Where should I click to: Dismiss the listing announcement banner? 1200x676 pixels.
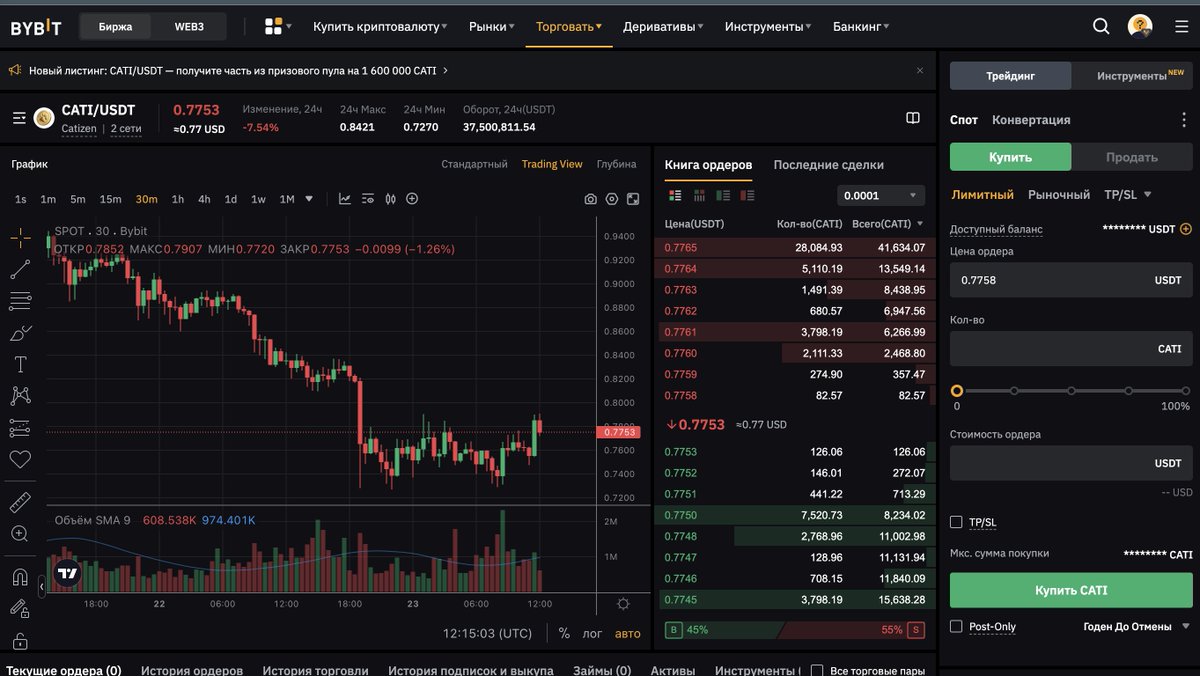(x=920, y=71)
